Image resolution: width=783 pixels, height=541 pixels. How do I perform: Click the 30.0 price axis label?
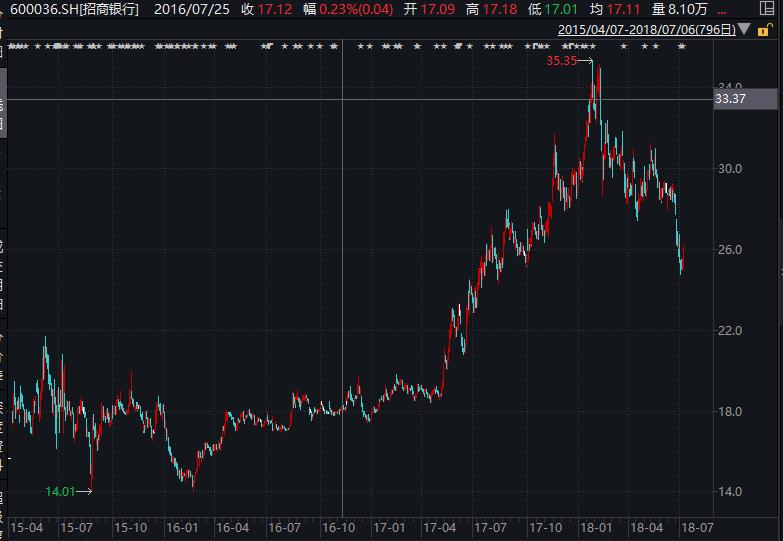(x=729, y=168)
